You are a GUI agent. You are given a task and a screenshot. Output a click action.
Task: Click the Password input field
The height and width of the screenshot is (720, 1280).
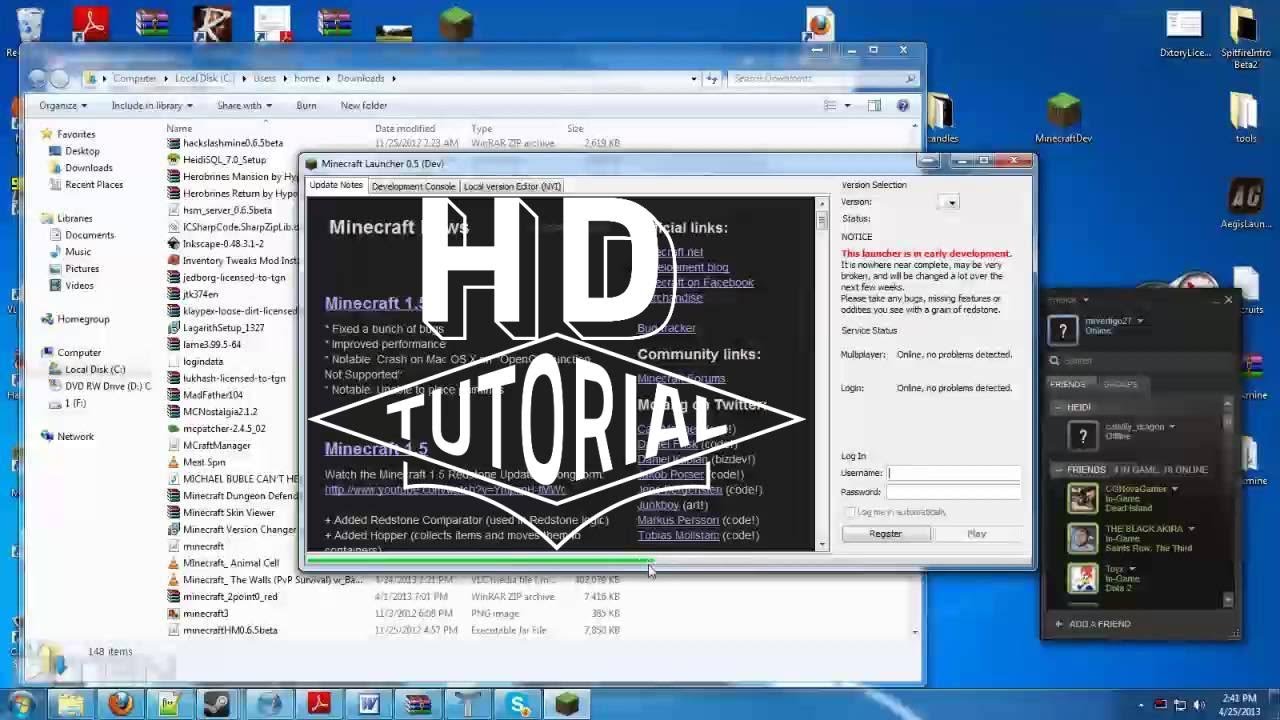click(953, 492)
